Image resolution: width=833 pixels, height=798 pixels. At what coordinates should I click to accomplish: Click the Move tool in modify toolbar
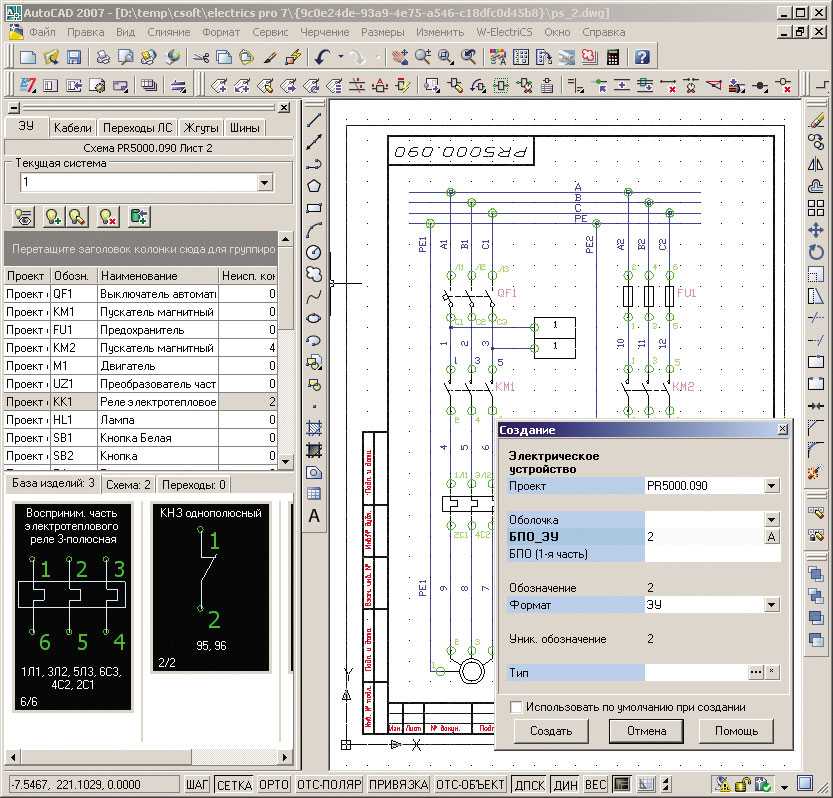[815, 230]
